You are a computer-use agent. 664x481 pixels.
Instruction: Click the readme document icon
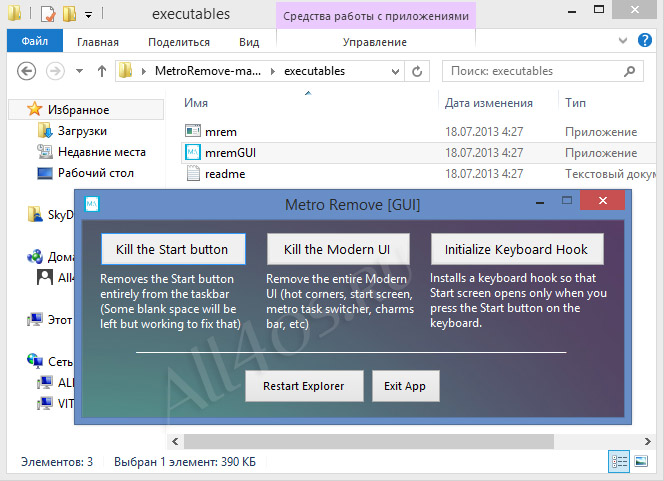pos(193,173)
